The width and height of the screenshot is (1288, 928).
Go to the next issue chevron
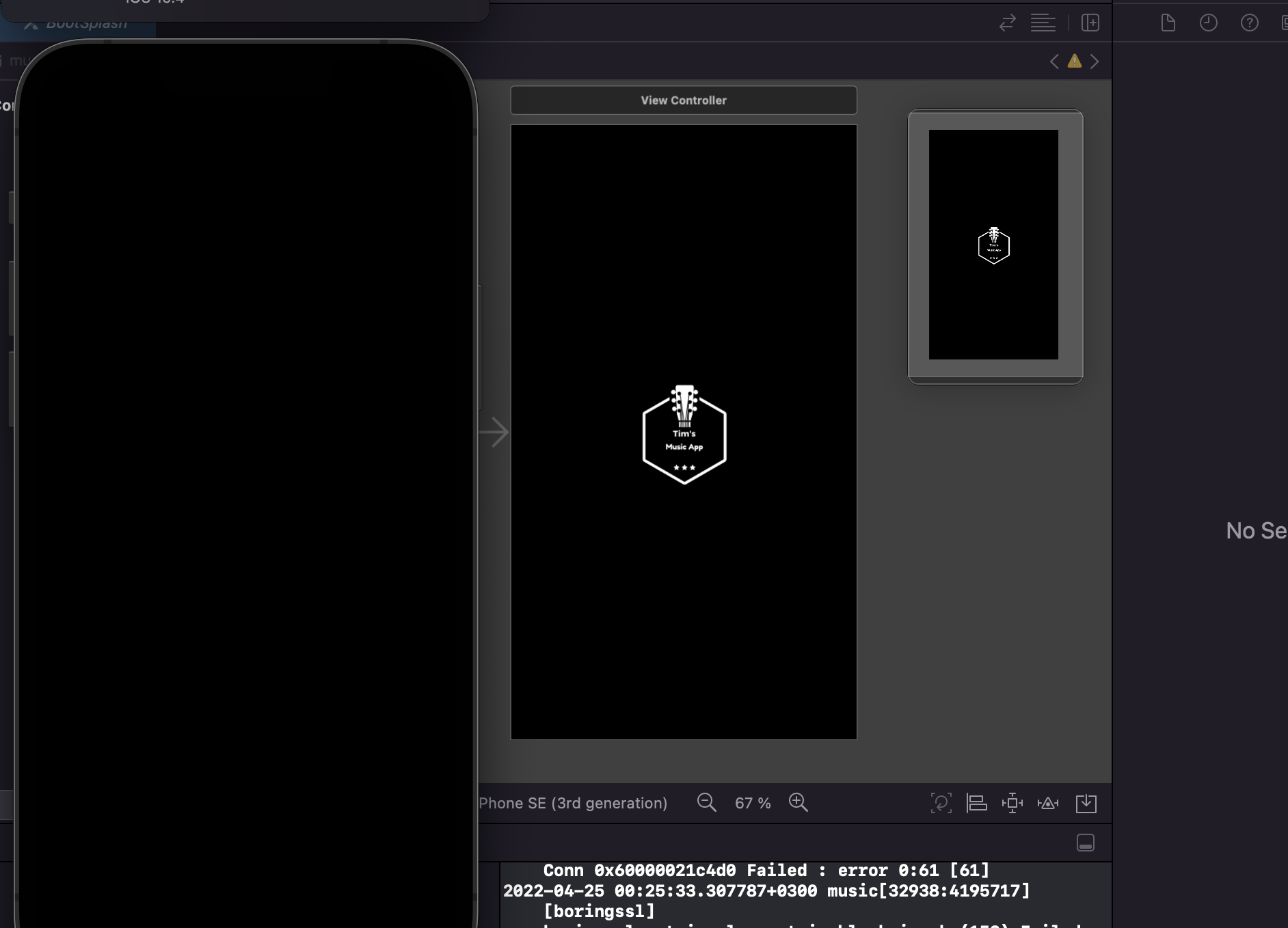(x=1096, y=62)
